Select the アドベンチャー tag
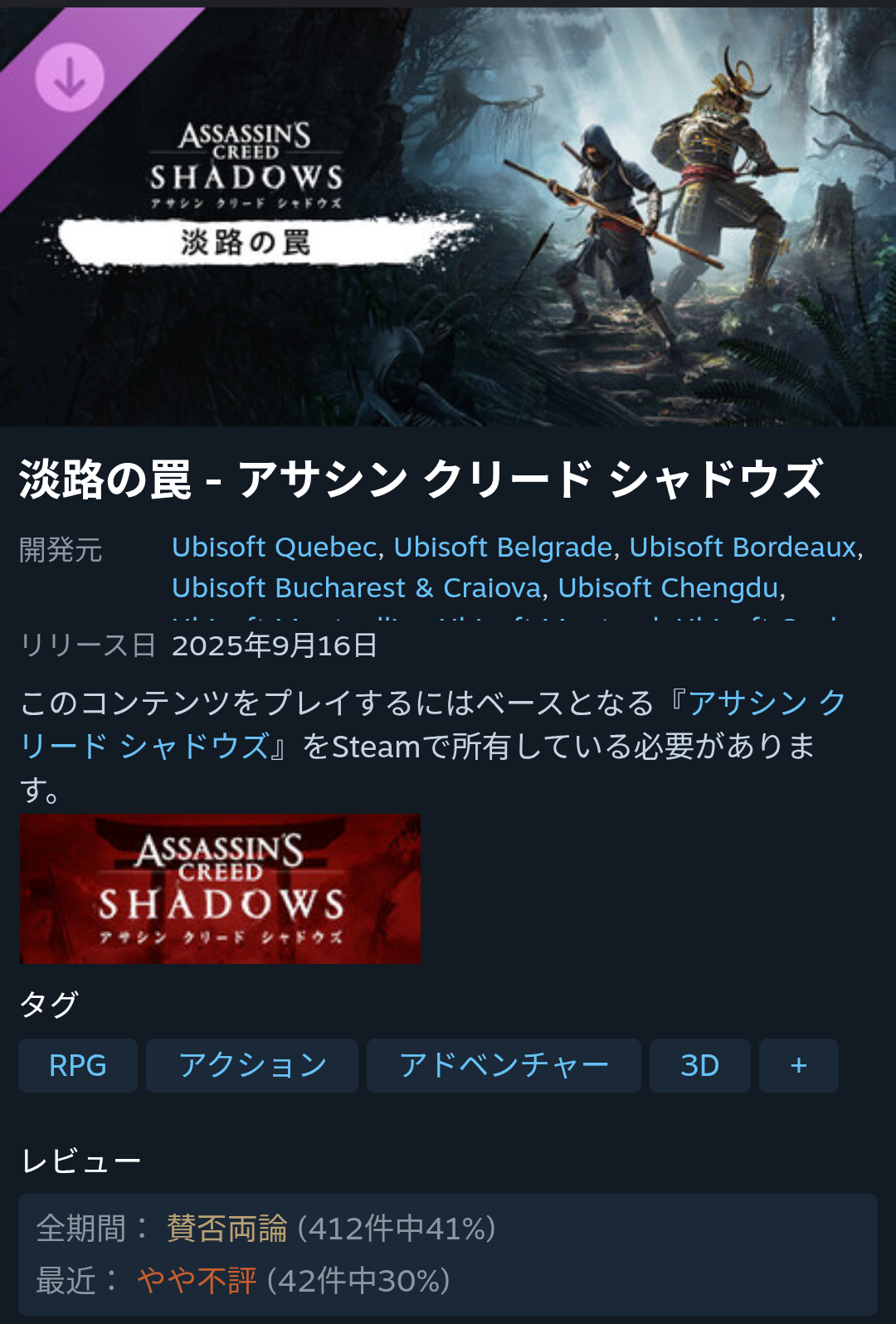The image size is (896, 1324). tap(504, 1065)
